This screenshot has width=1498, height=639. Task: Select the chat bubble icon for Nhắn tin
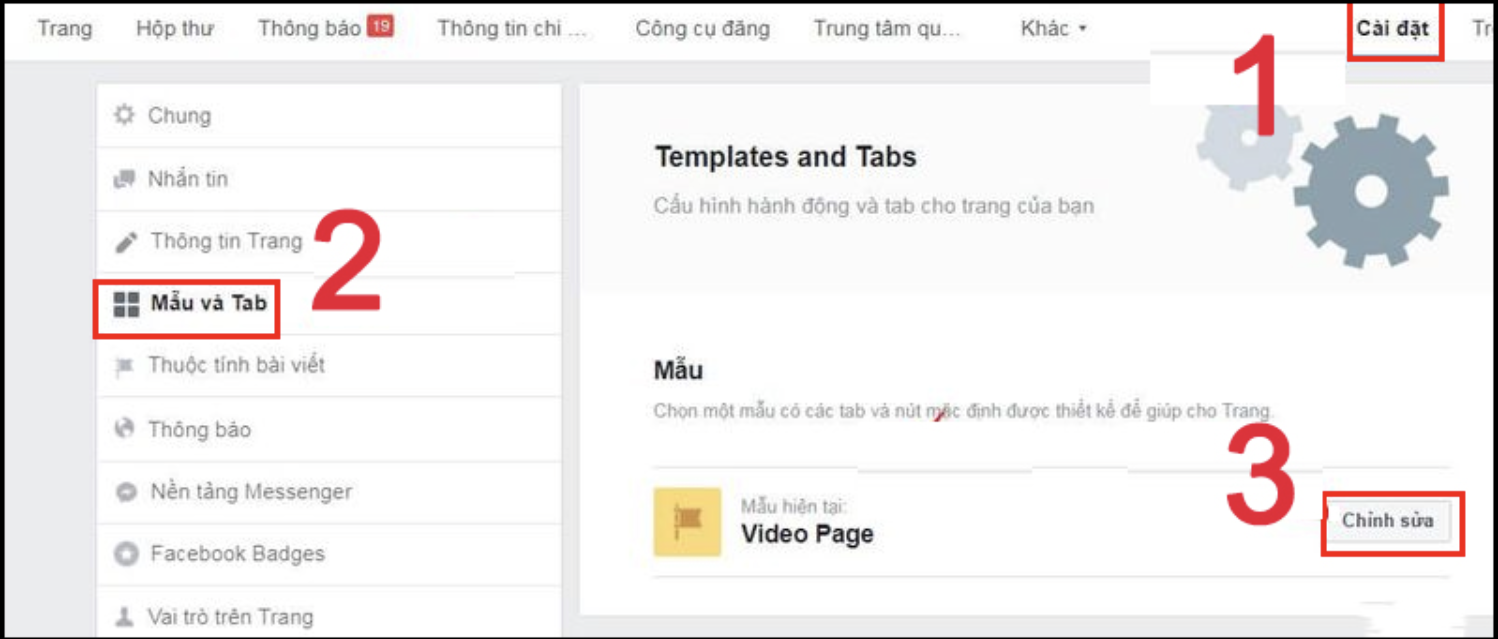click(126, 178)
